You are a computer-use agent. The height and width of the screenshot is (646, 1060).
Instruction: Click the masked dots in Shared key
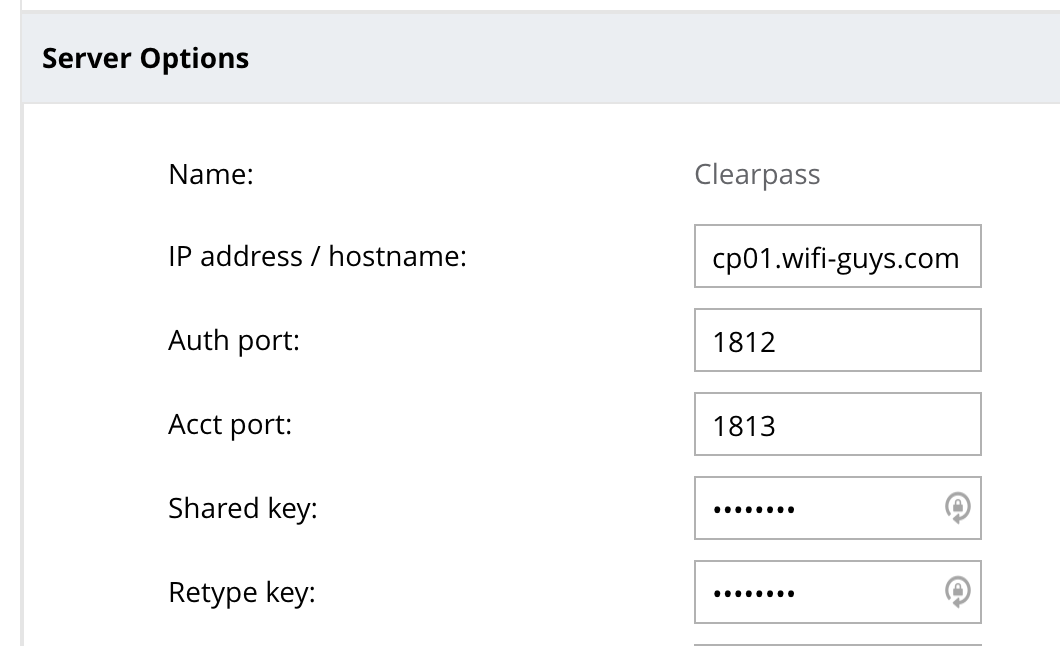(754, 510)
